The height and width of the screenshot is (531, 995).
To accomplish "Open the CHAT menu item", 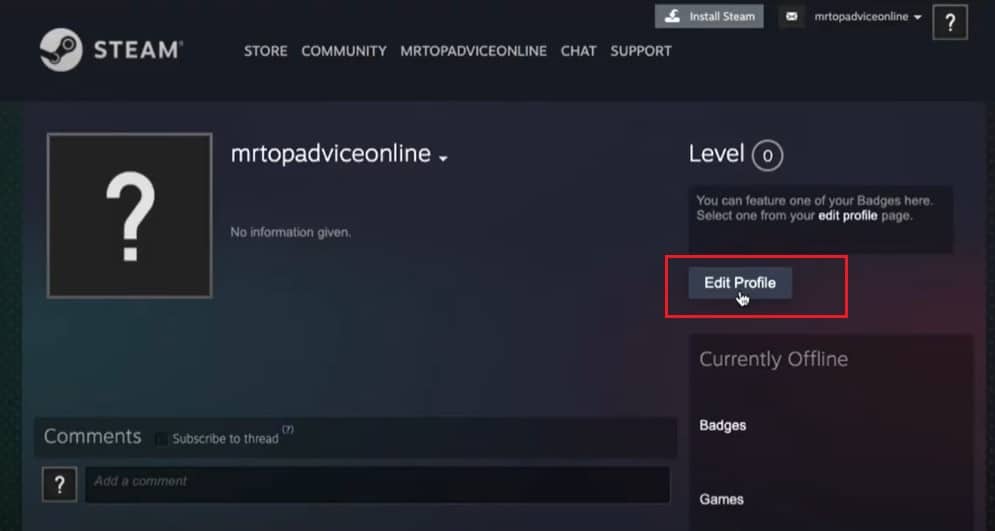I will pyautogui.click(x=578, y=51).
